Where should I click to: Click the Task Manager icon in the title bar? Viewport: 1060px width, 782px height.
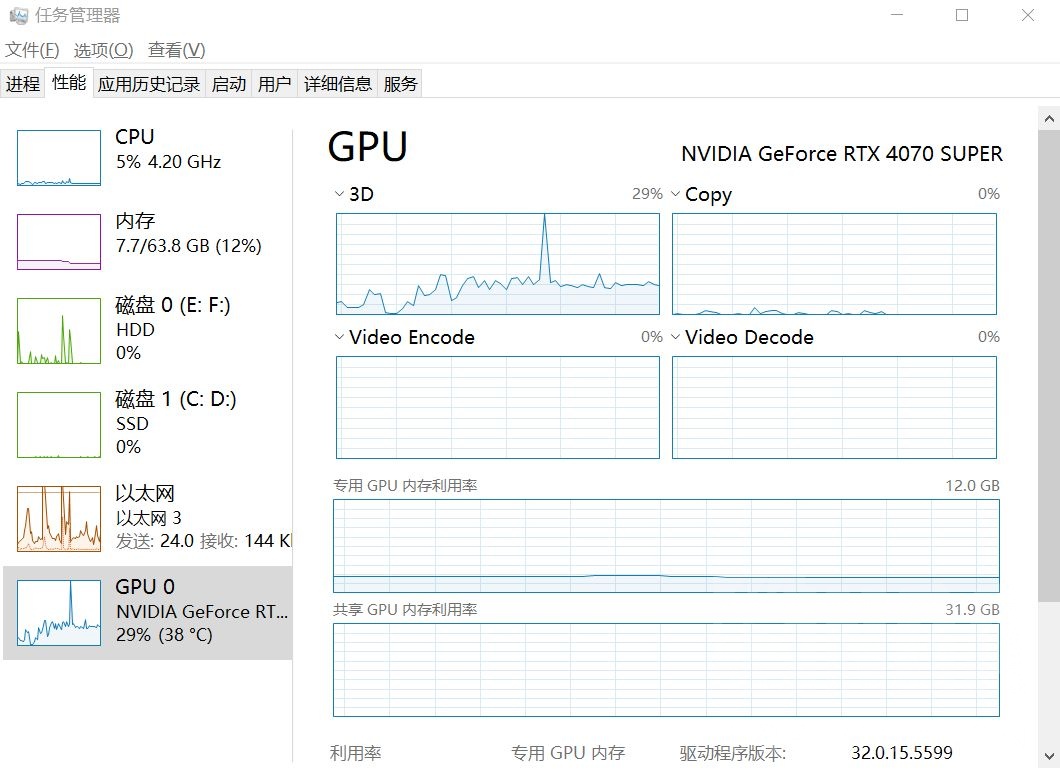18,15
